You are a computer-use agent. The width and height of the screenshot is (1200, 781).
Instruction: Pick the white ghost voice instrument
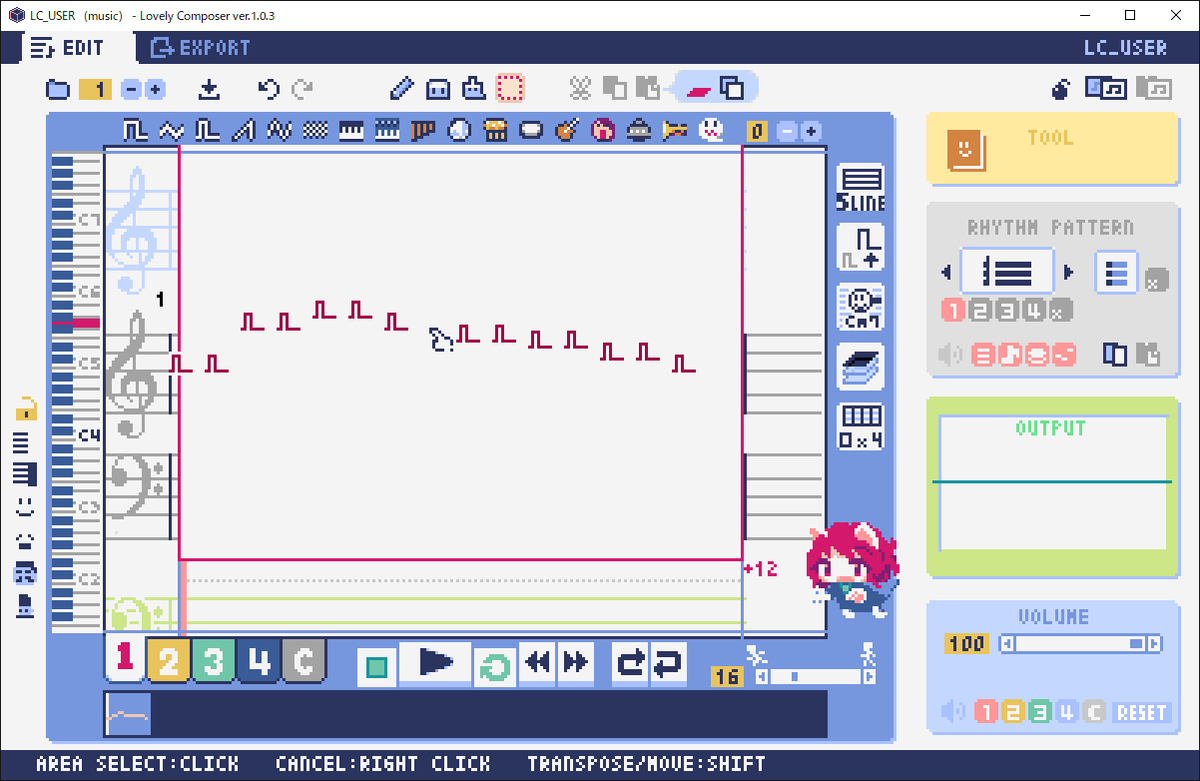711,130
